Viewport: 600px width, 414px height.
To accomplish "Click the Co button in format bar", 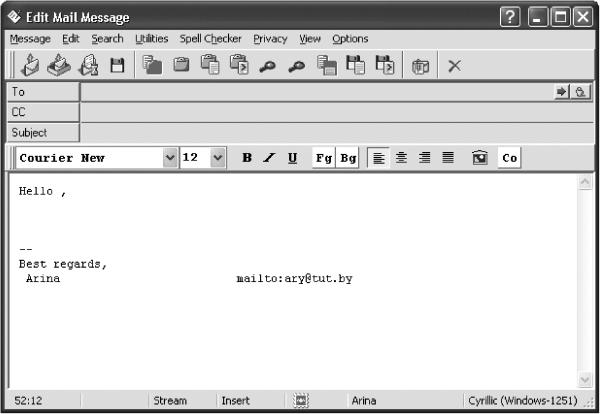I will tap(509, 158).
